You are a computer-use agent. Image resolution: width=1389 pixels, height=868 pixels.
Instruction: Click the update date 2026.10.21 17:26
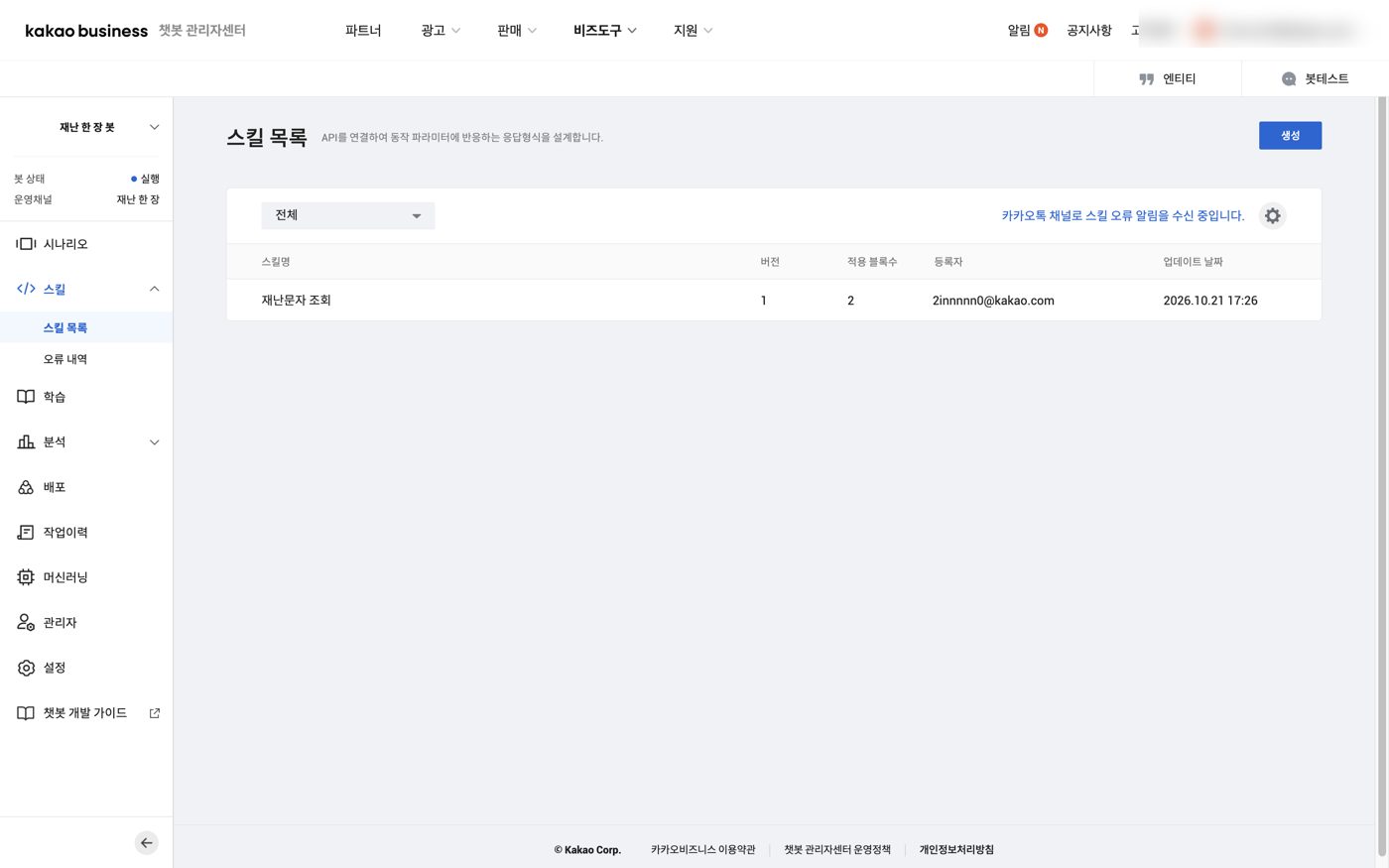coord(1210,301)
